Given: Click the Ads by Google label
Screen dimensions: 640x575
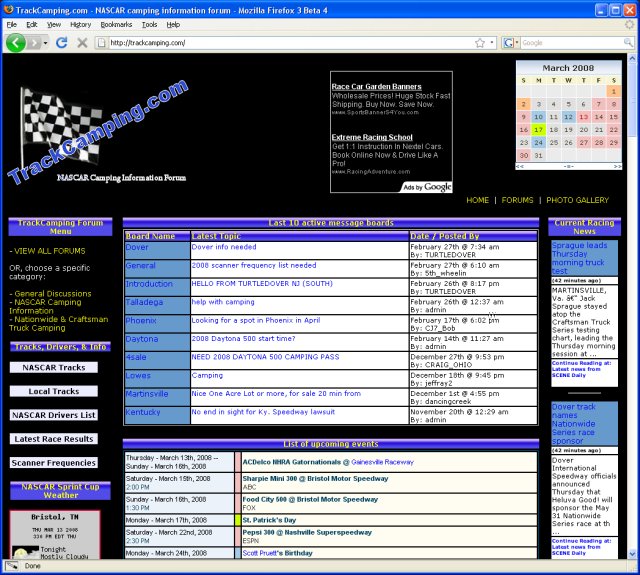Looking at the screenshot, I should click(427, 187).
